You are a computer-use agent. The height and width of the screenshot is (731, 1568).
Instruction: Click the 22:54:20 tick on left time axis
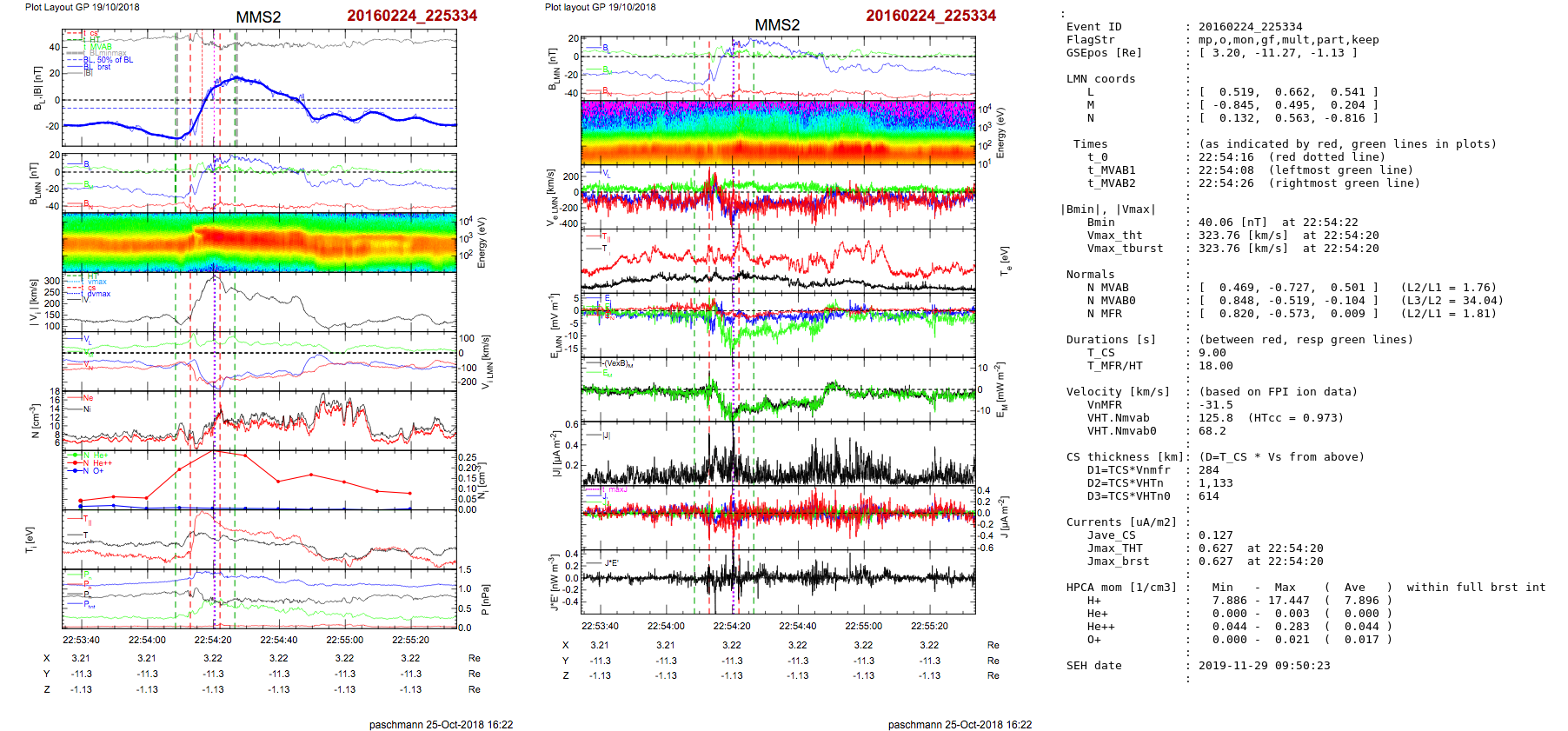[x=213, y=640]
